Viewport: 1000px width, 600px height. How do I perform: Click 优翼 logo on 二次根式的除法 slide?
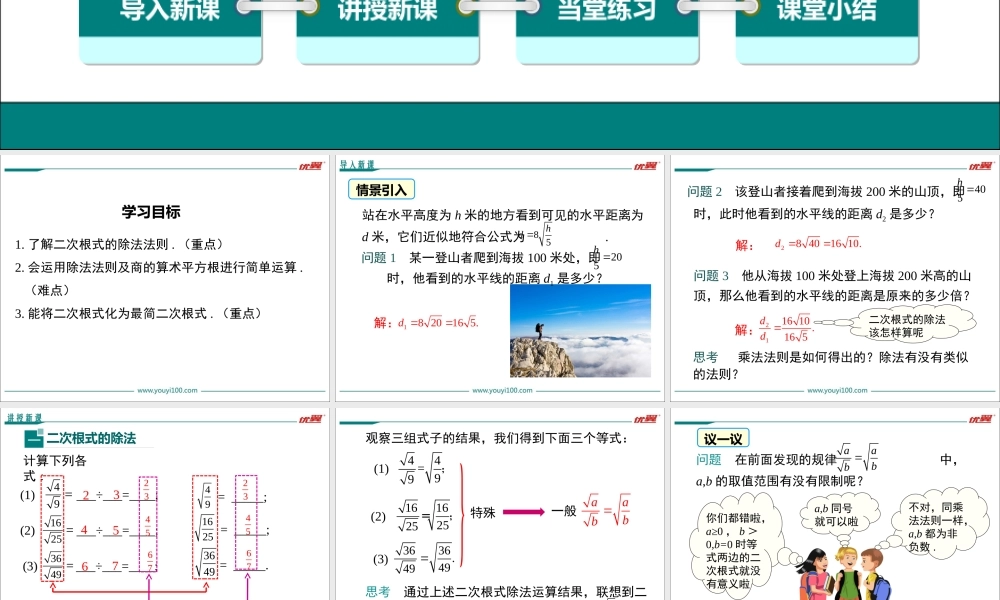(x=310, y=418)
